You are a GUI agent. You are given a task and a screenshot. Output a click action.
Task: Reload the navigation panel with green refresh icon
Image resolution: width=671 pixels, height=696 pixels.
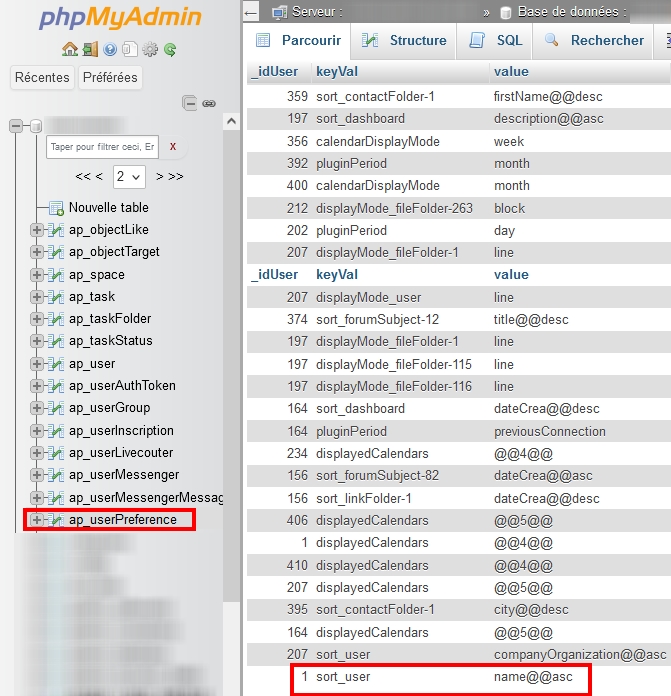170,49
